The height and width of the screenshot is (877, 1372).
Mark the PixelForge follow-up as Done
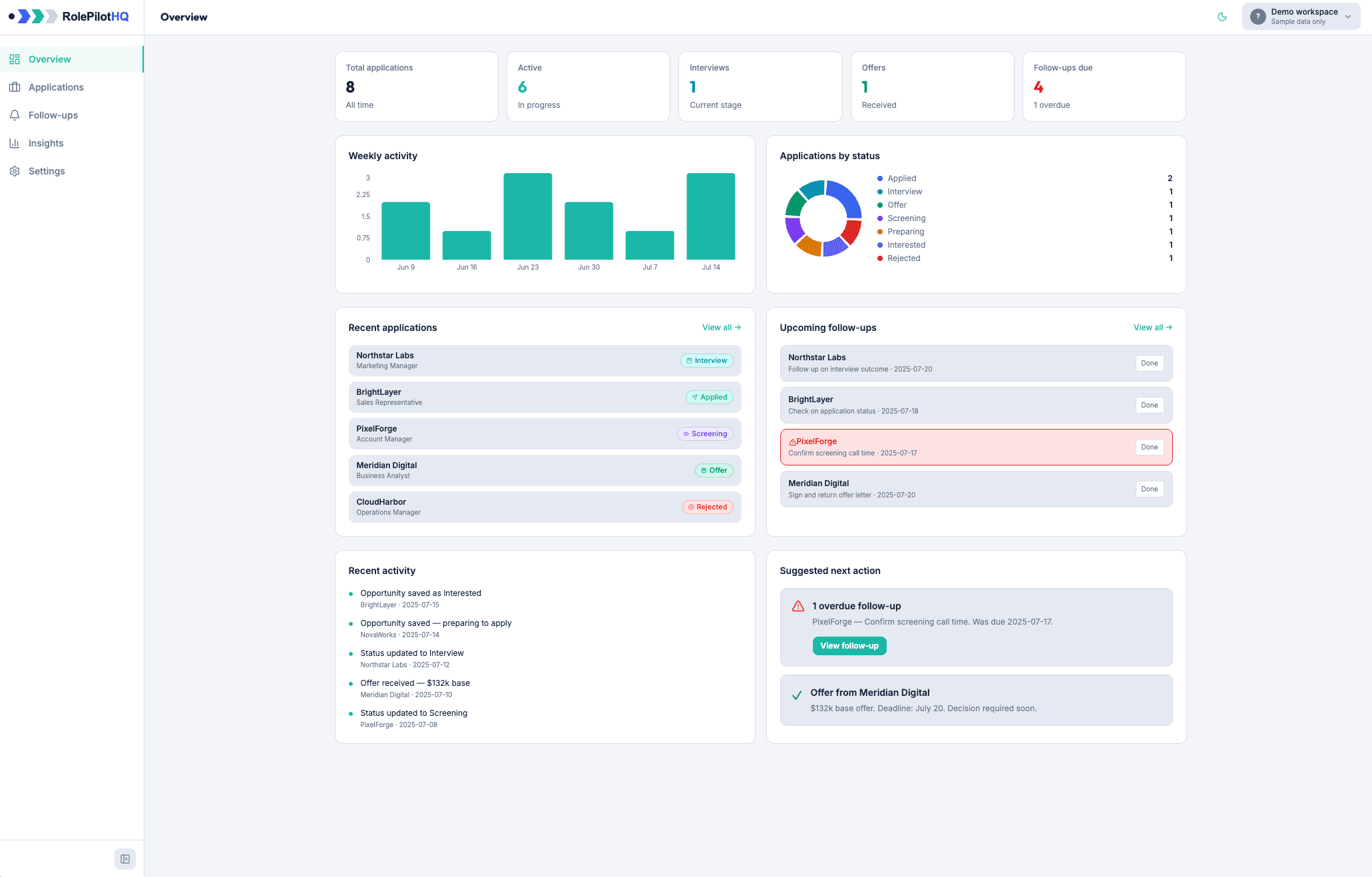[x=1150, y=447]
